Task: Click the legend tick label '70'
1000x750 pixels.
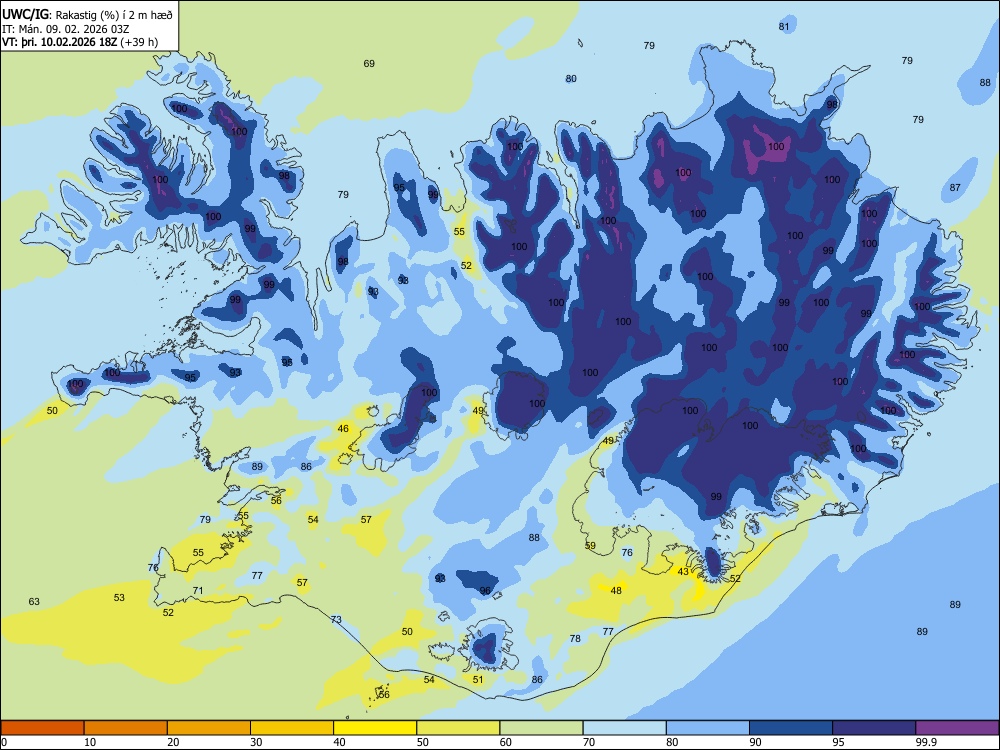Action: coord(589,742)
